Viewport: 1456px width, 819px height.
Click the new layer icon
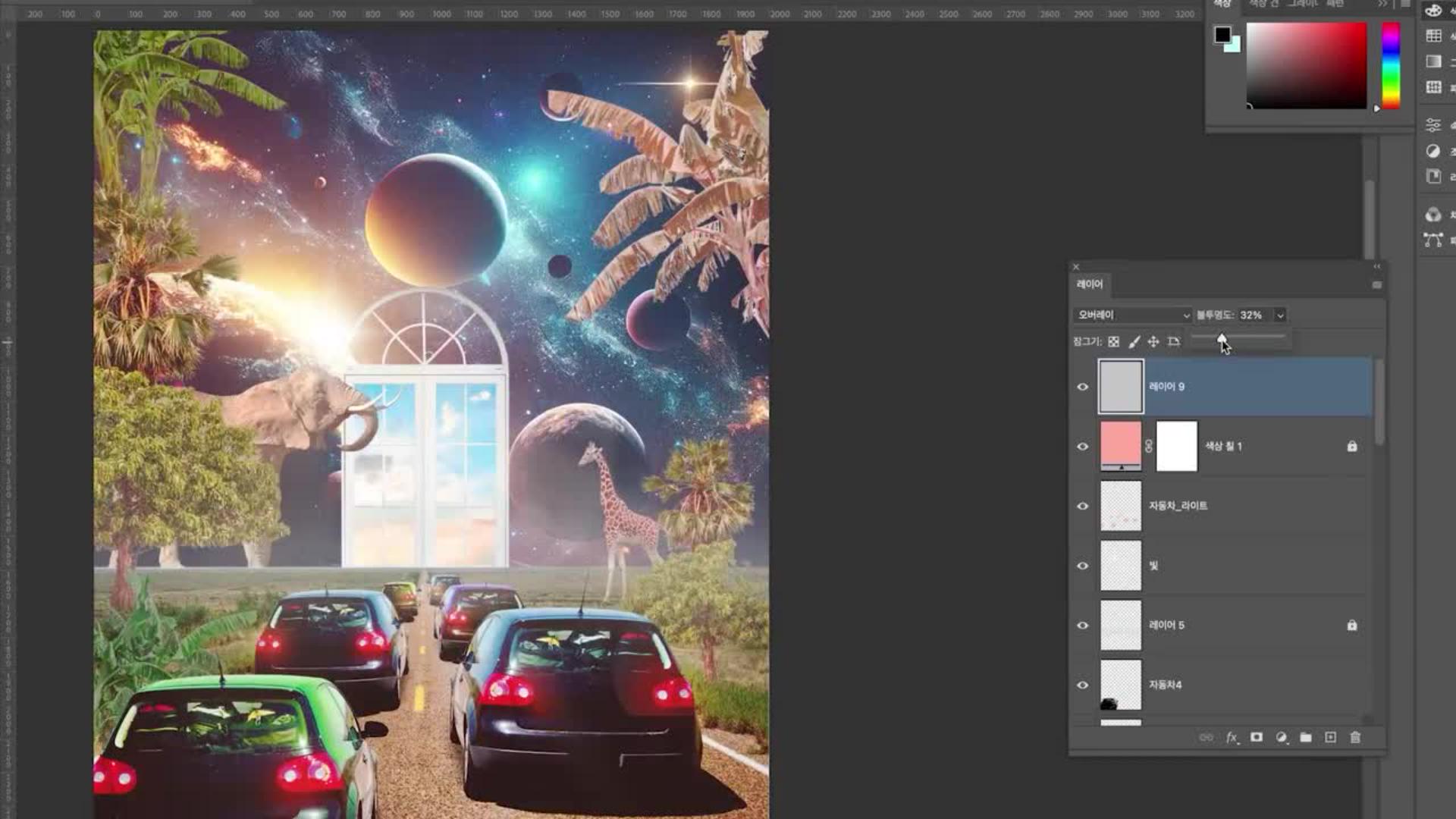click(x=1330, y=737)
